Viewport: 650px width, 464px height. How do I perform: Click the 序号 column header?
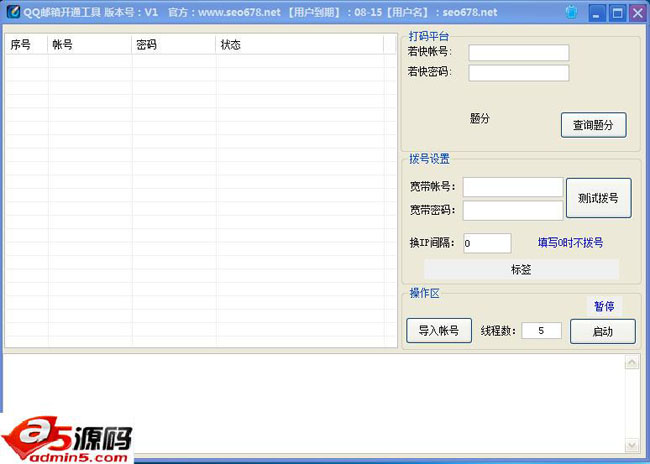click(27, 44)
